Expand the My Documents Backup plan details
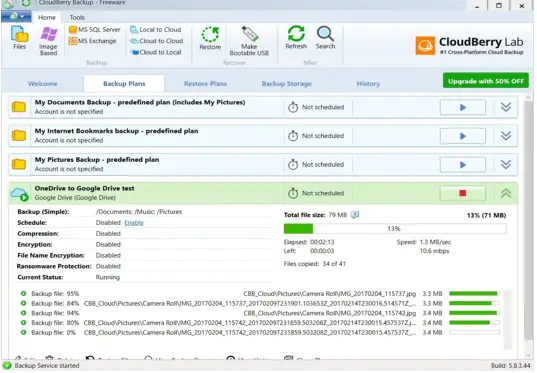The image size is (537, 373). point(506,108)
